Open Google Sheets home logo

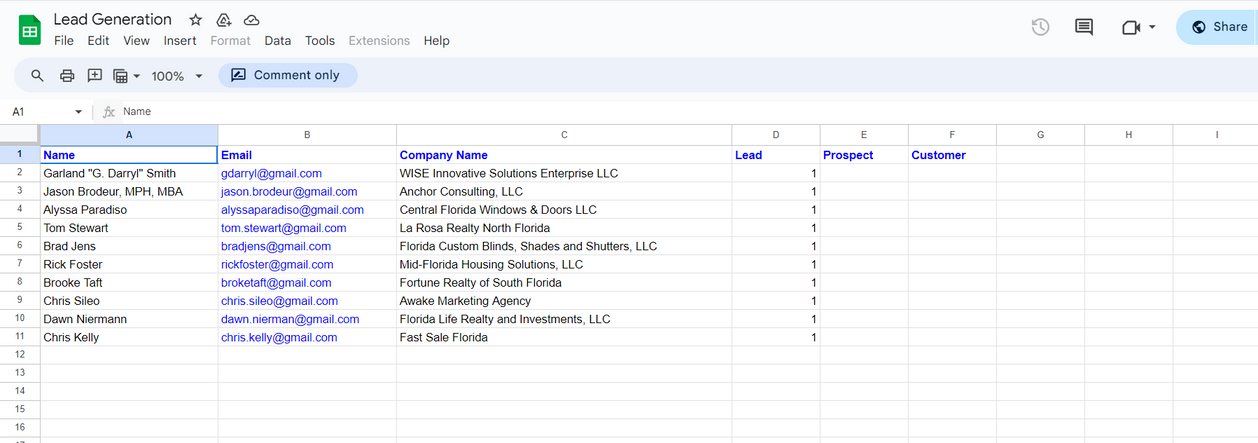pos(29,30)
